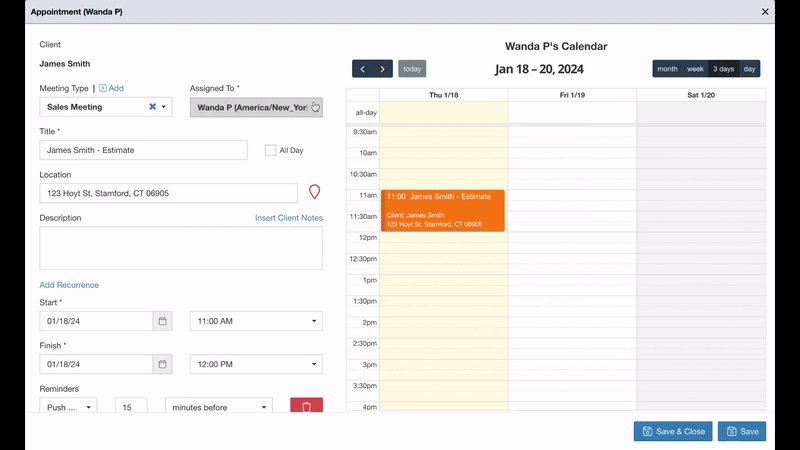The image size is (800, 450).
Task: Close the Appointment dialog
Action: click(765, 12)
